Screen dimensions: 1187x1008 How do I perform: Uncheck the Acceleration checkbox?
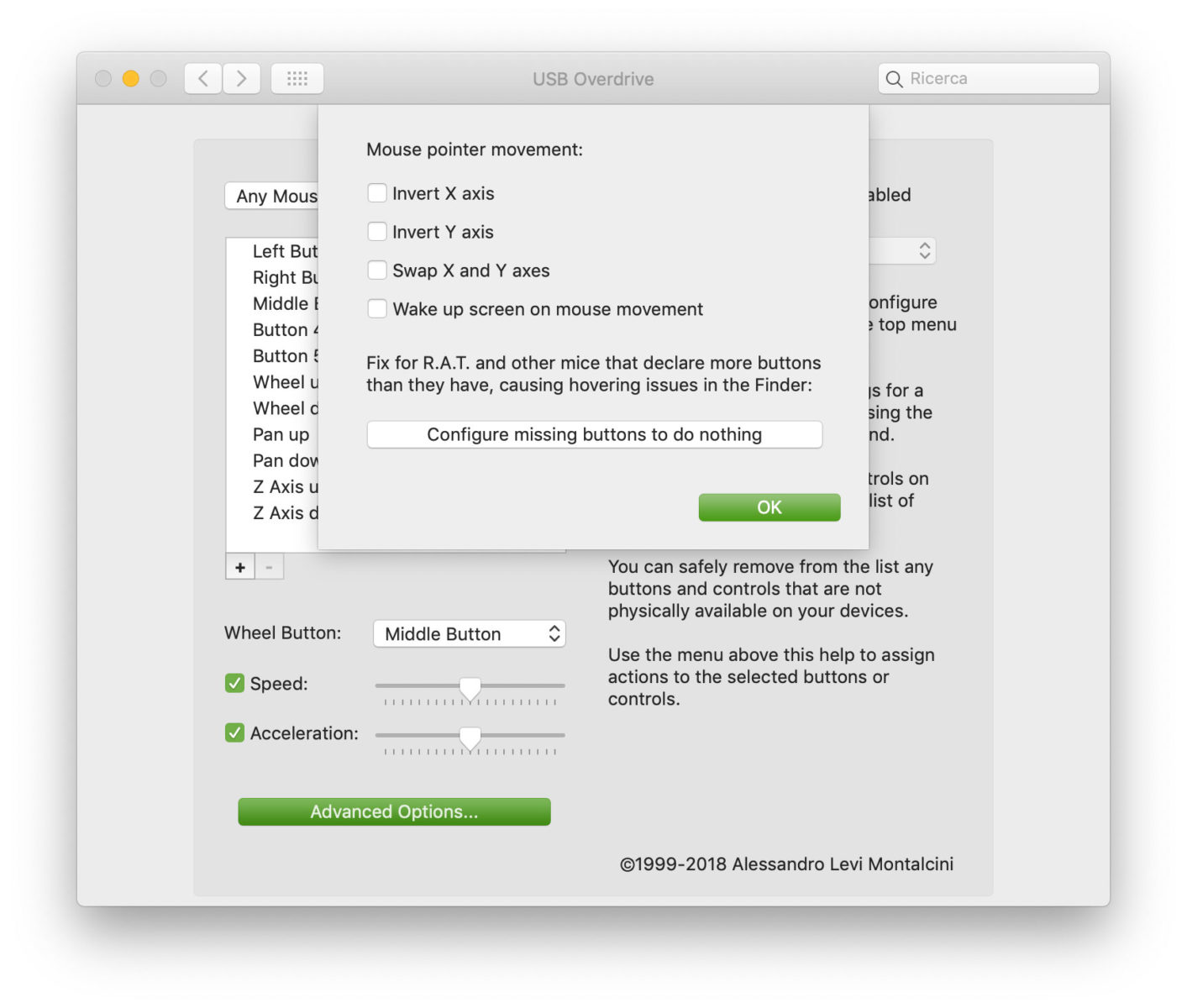pos(234,733)
